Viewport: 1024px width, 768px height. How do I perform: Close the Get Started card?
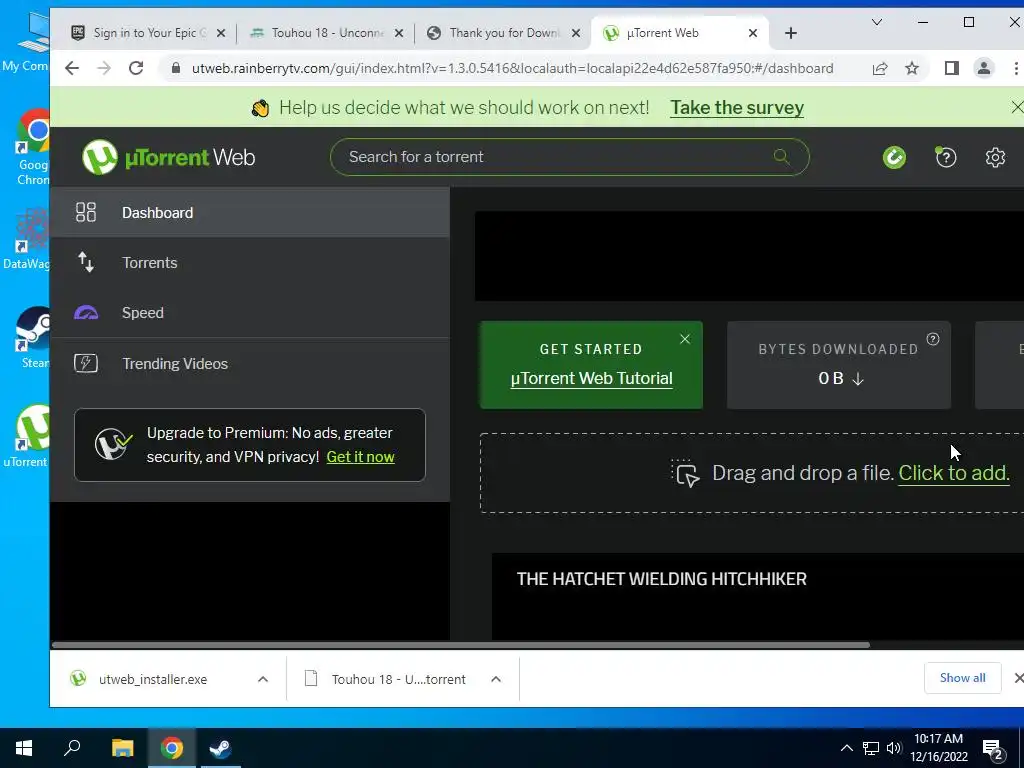pyautogui.click(x=684, y=339)
